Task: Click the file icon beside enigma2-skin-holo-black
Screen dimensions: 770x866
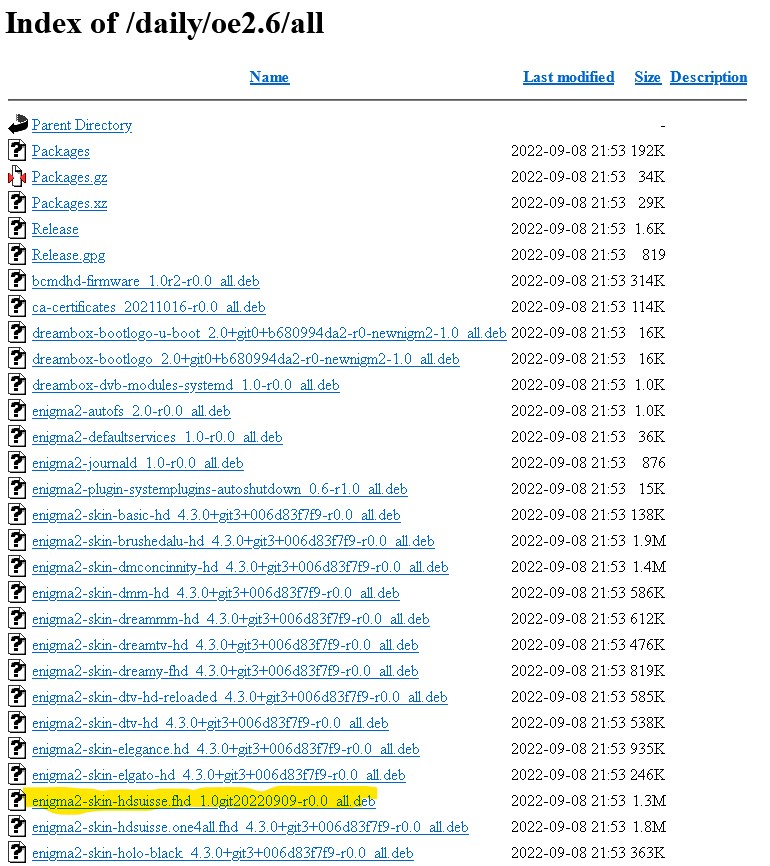Action: [x=17, y=853]
